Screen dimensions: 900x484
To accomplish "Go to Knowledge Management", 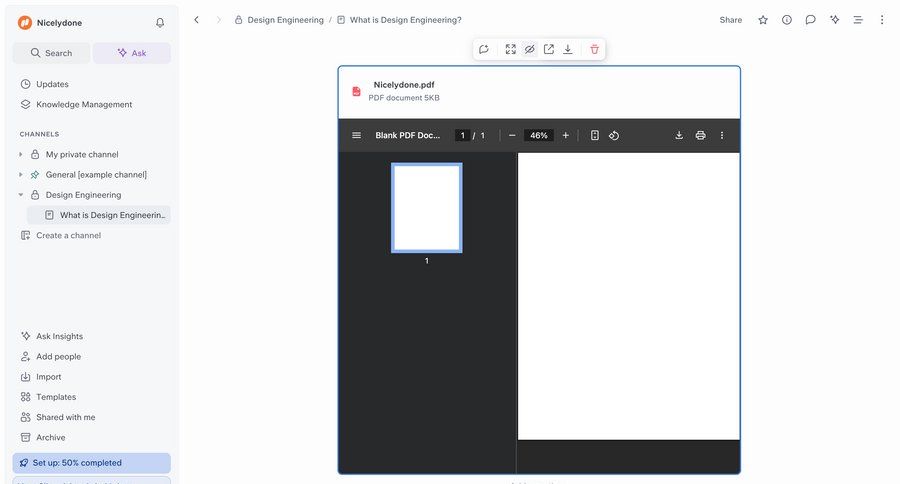I will click(x=84, y=104).
